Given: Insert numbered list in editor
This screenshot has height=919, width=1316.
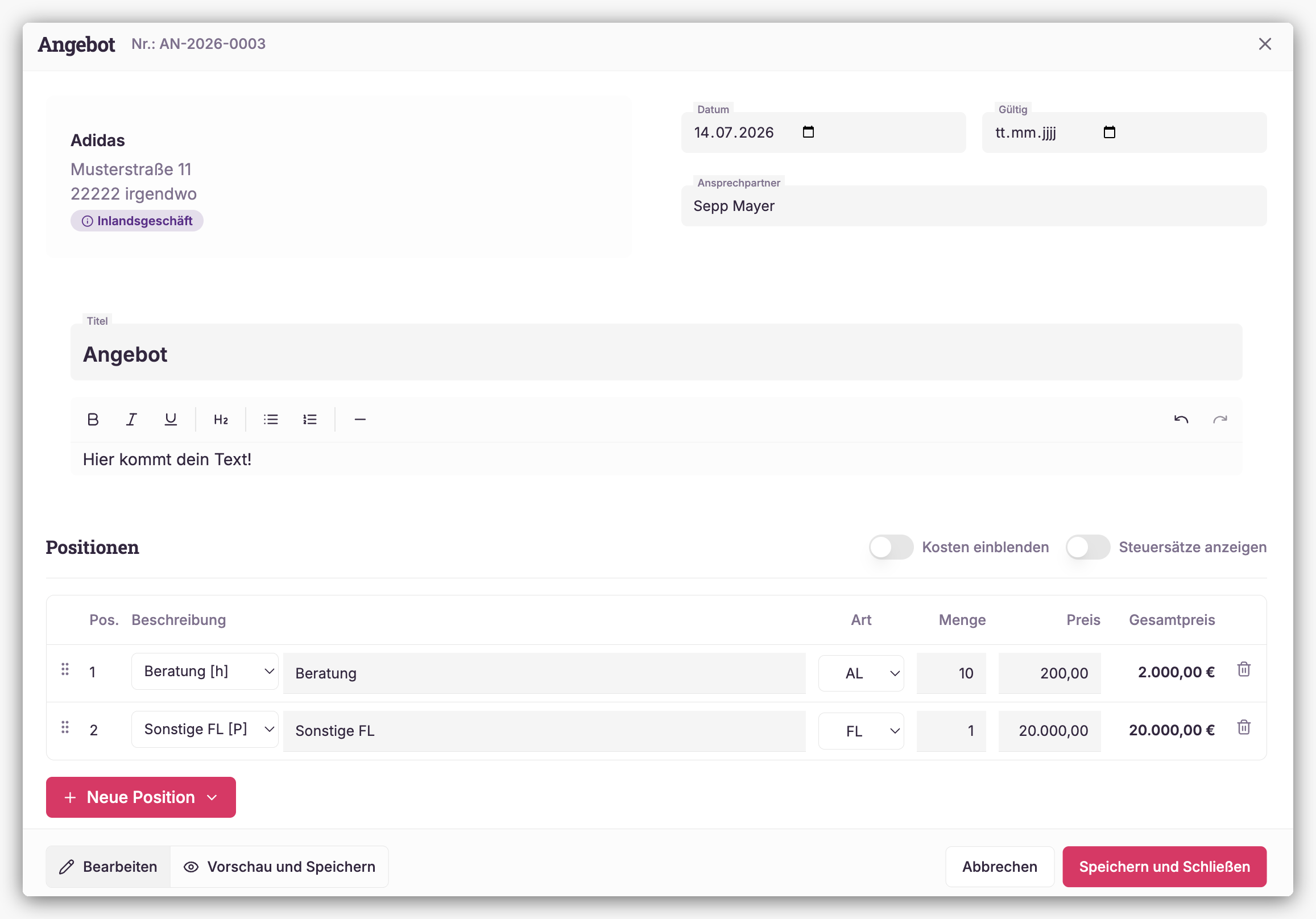Looking at the screenshot, I should click(309, 420).
